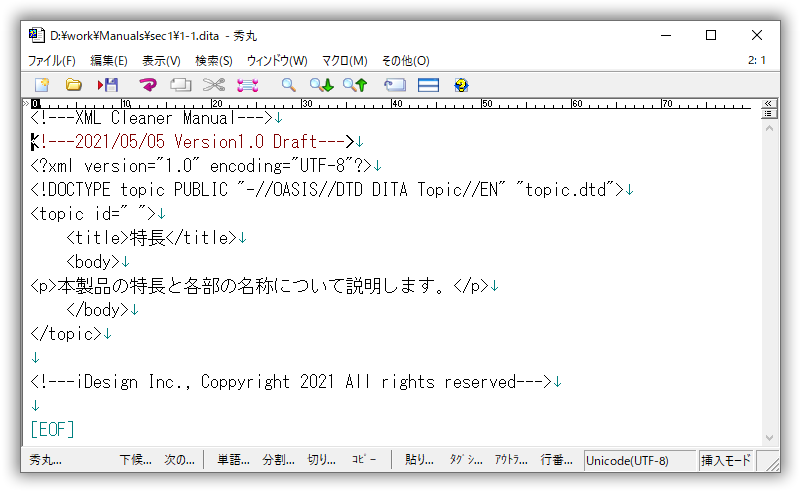Click the cursor position 2: 1 indicator

click(757, 60)
